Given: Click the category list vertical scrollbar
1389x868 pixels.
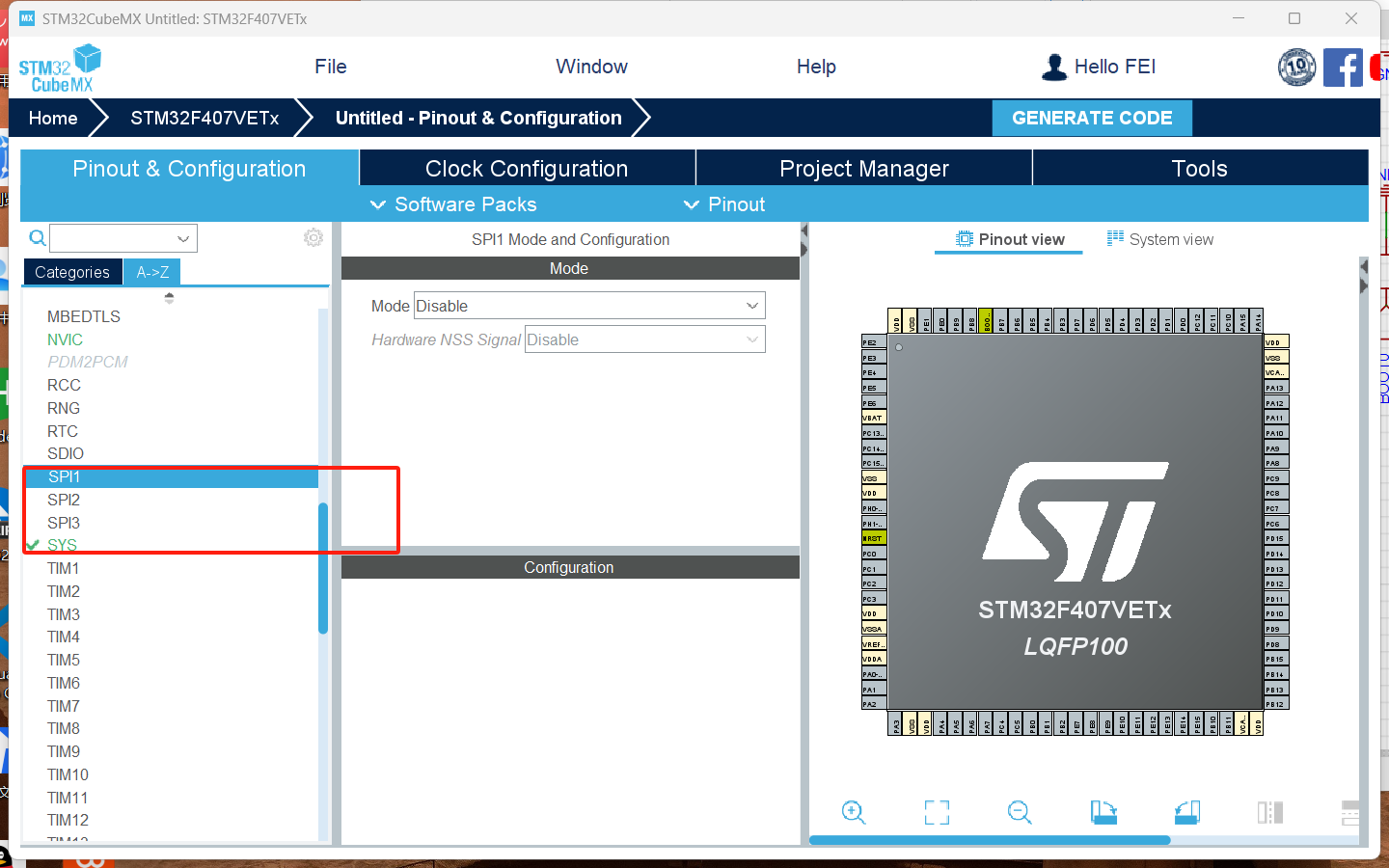Looking at the screenshot, I should click(323, 568).
